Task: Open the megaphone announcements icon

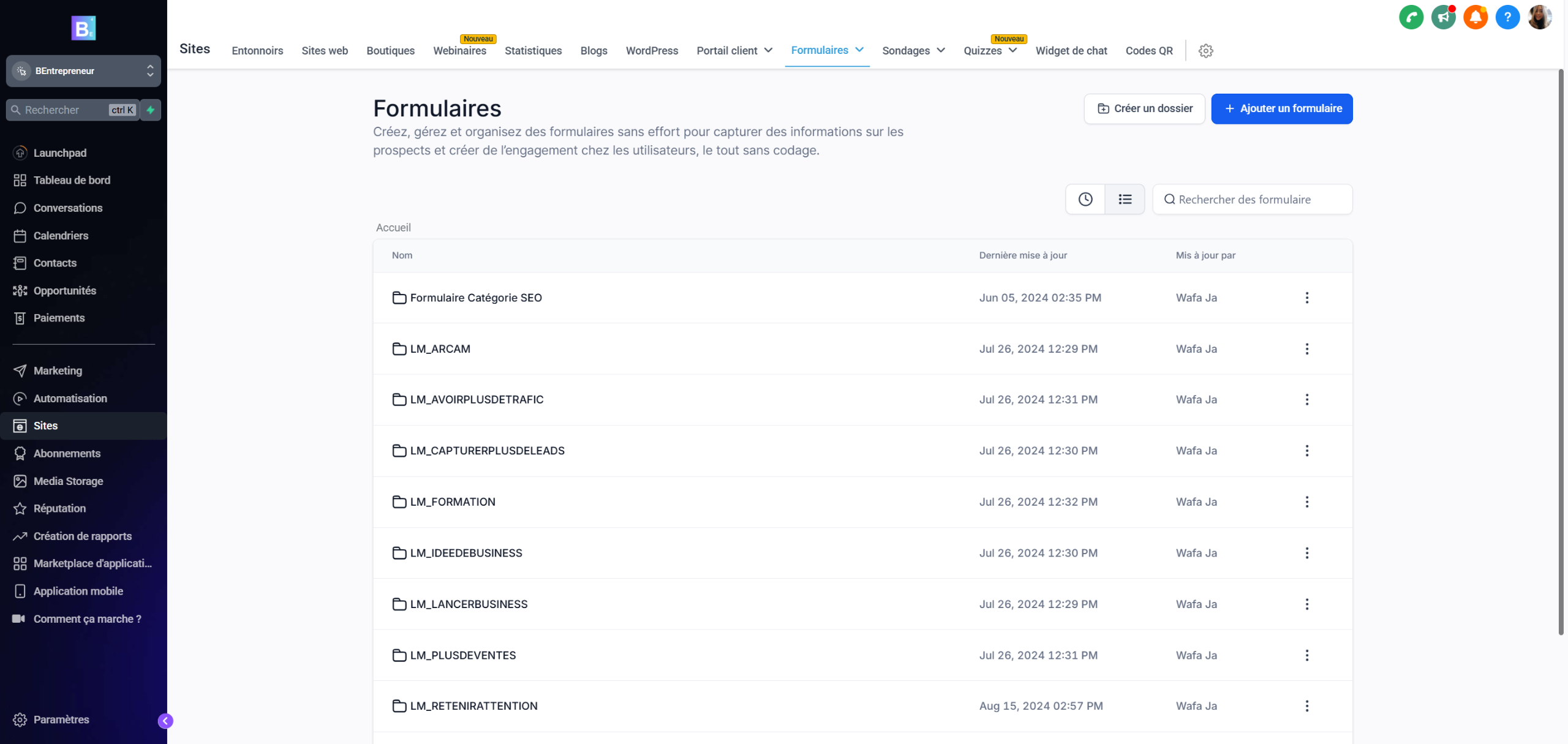Action: click(x=1443, y=17)
